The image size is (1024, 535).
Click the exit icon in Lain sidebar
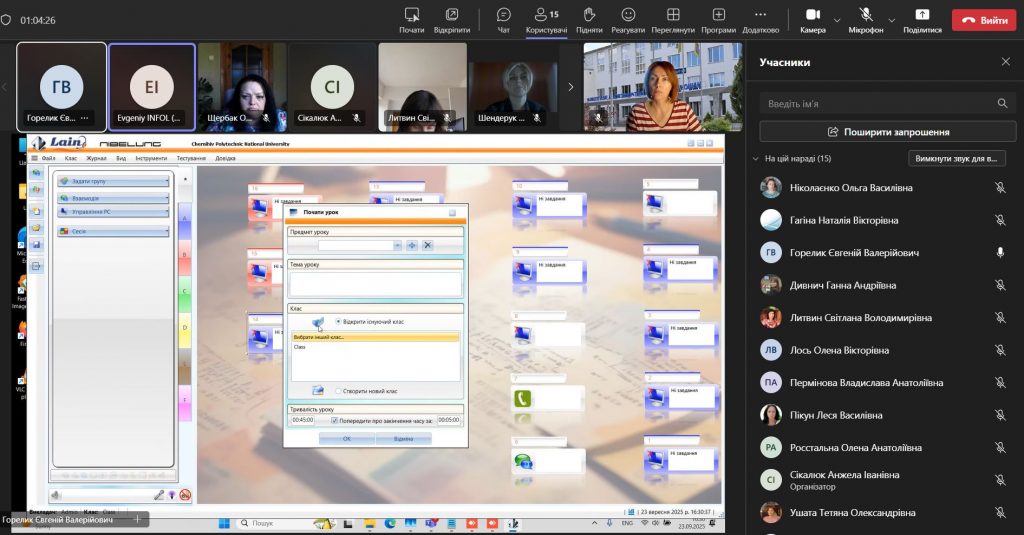pos(37,266)
